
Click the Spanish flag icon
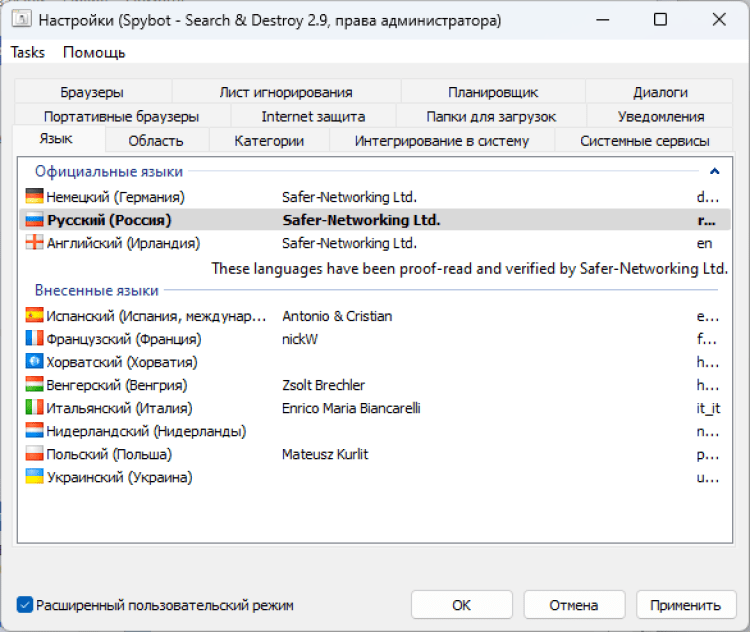click(34, 316)
